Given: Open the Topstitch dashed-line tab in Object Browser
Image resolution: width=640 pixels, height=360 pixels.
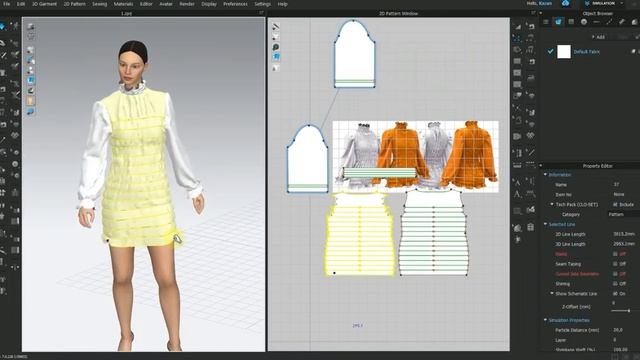Looking at the screenshot, I should coord(609,22).
